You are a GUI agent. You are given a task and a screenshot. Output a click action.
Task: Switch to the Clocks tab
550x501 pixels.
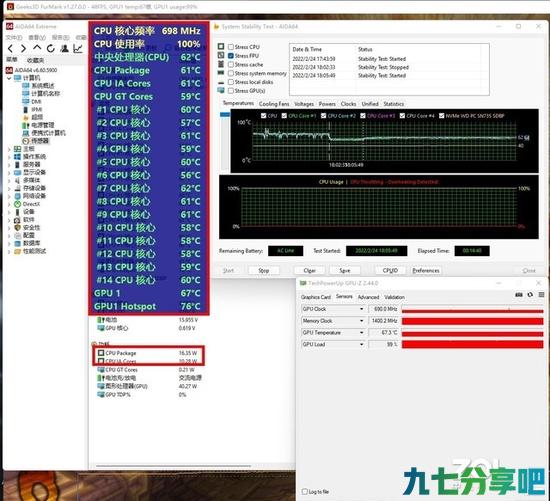coord(348,104)
